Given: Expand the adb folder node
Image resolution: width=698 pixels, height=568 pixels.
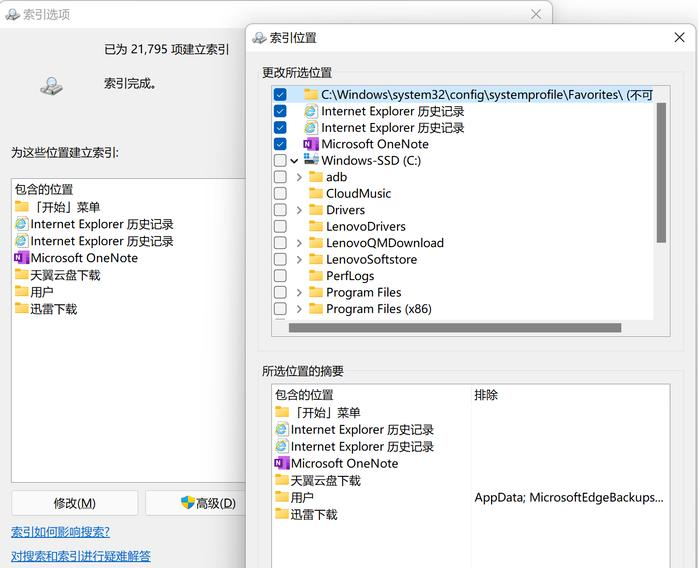Looking at the screenshot, I should click(299, 177).
